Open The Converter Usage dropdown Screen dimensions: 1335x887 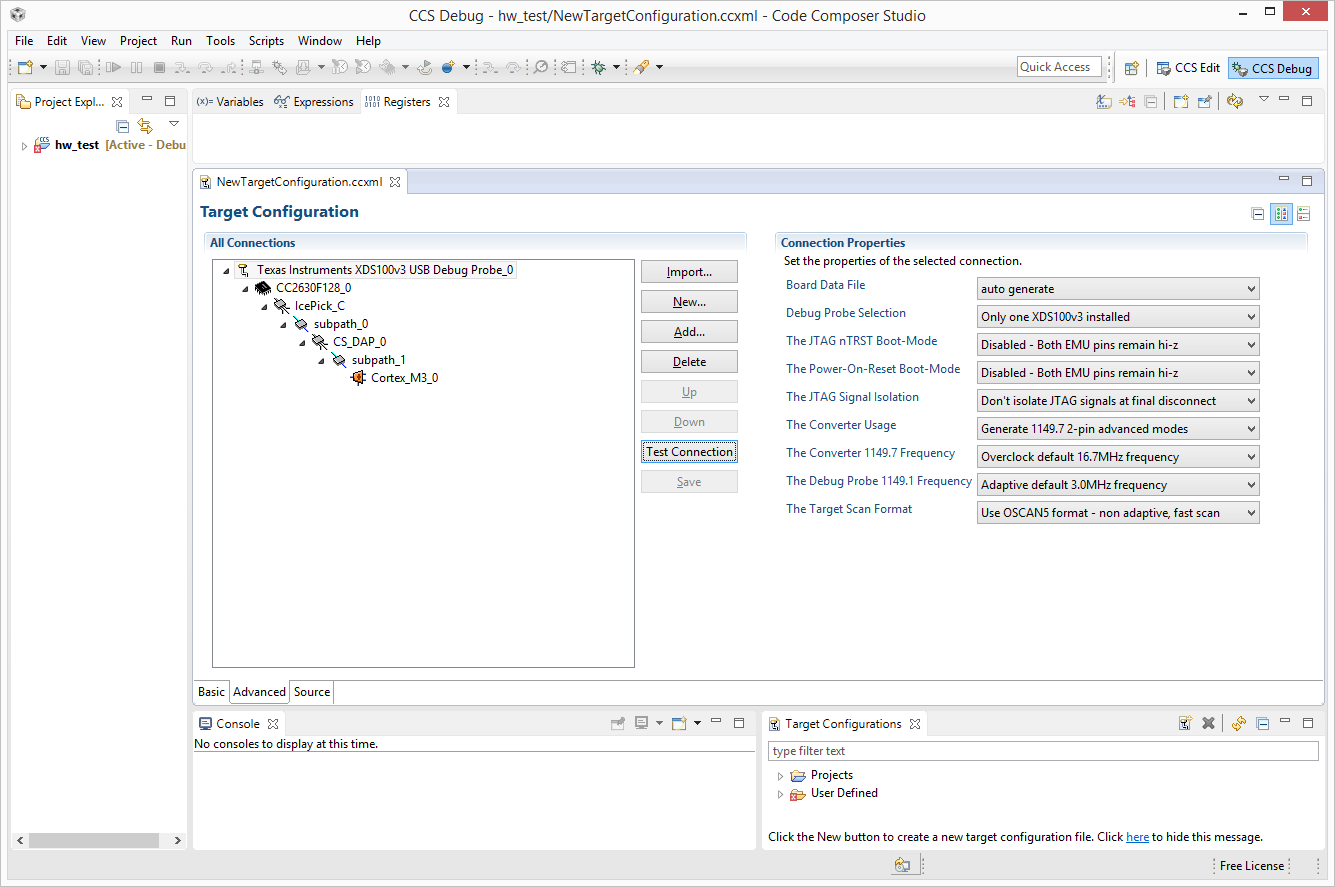pyautogui.click(x=1118, y=429)
